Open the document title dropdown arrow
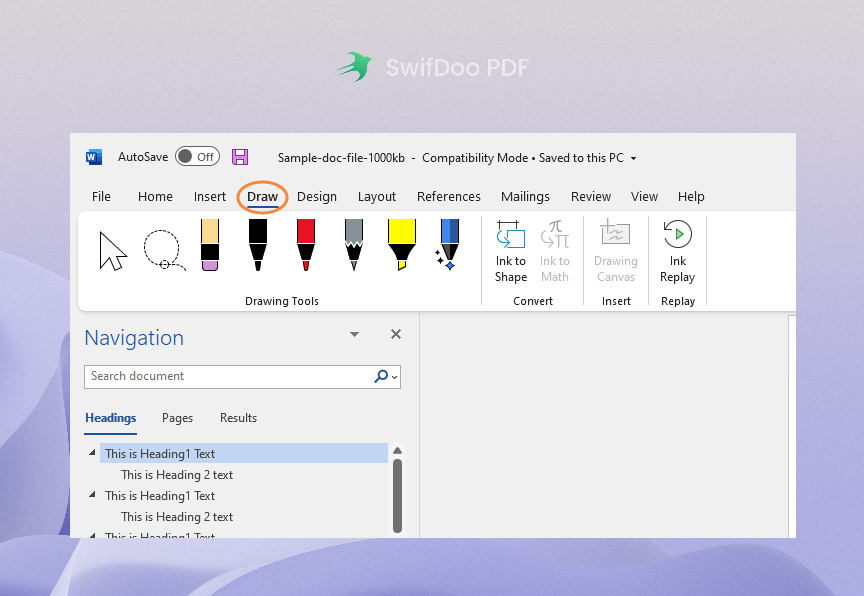 click(634, 159)
